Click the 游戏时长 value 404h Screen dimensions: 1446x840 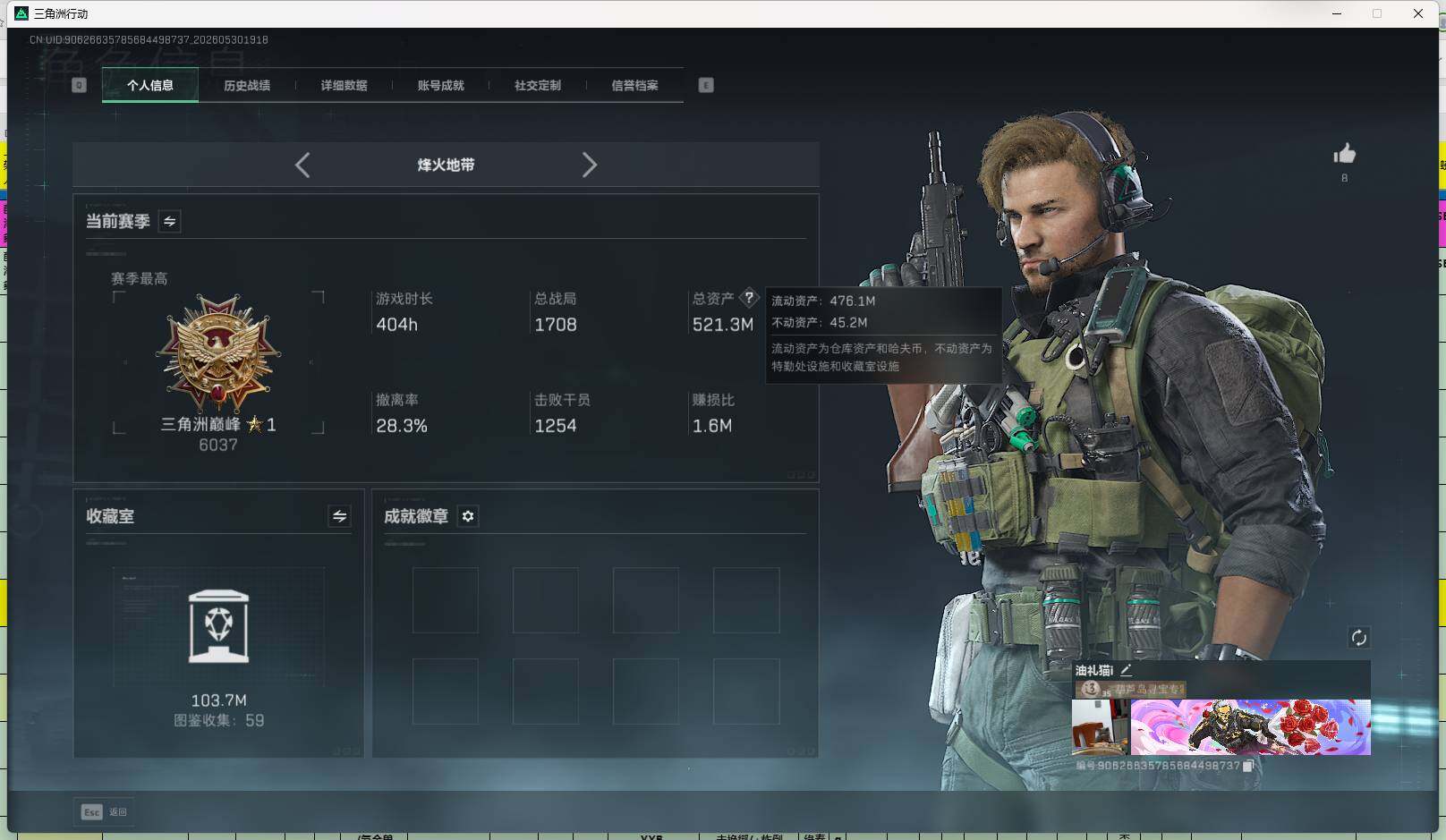pyautogui.click(x=397, y=325)
